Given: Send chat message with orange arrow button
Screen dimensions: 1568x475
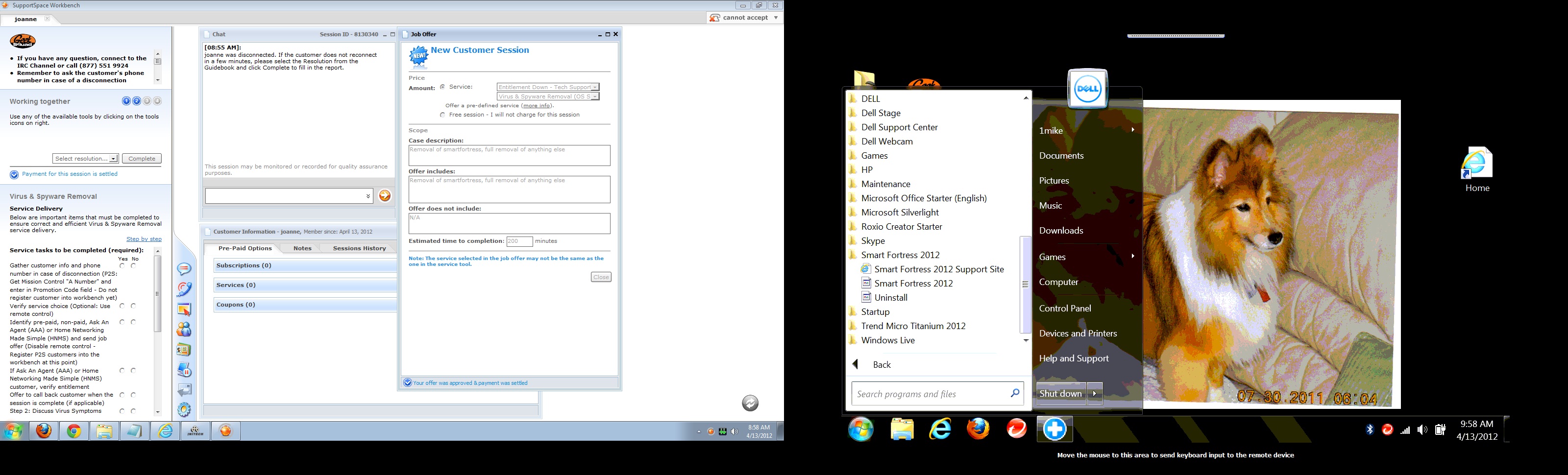Looking at the screenshot, I should click(x=385, y=196).
